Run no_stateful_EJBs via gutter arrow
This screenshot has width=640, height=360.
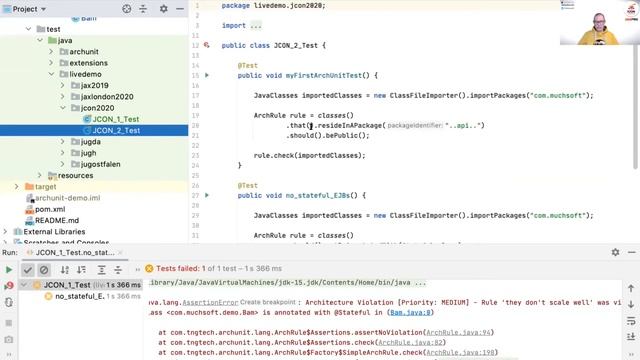point(207,196)
